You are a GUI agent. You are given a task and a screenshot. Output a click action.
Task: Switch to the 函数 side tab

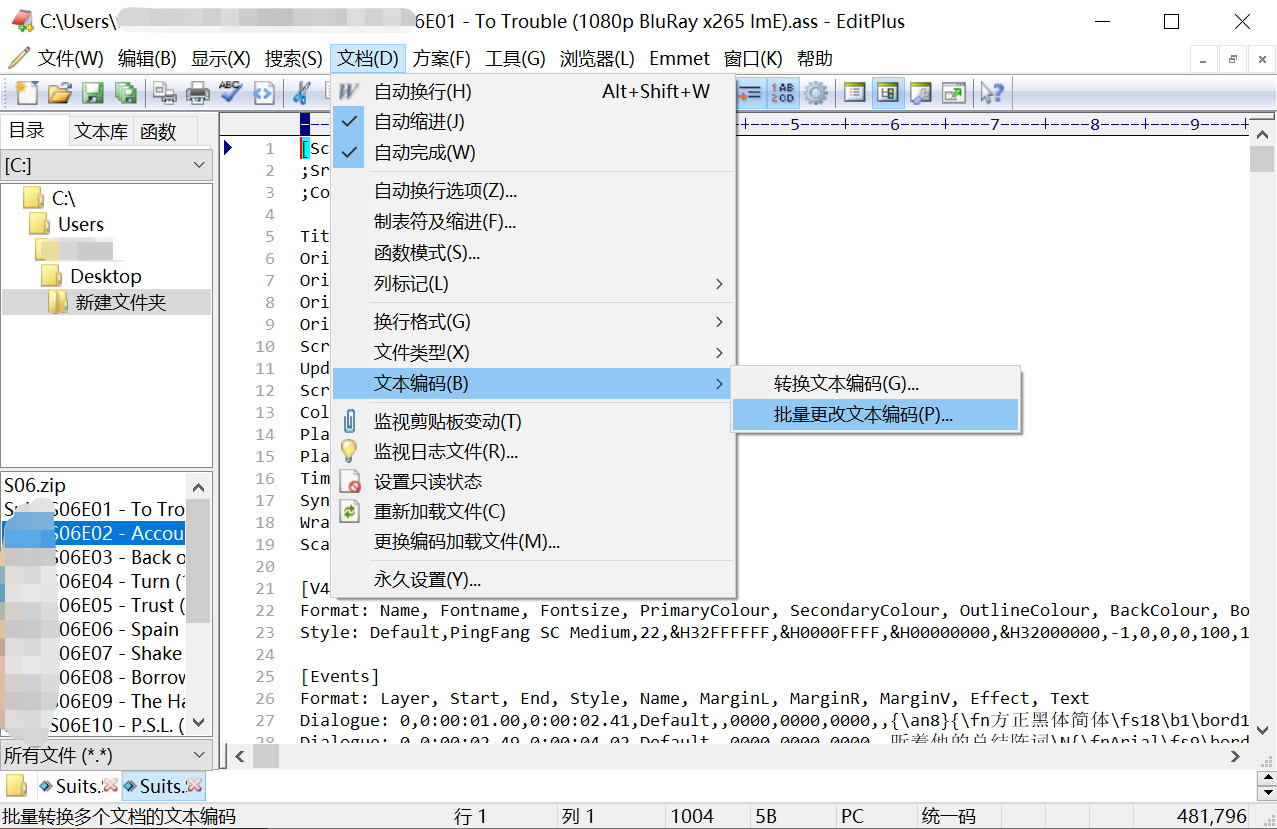pos(158,131)
